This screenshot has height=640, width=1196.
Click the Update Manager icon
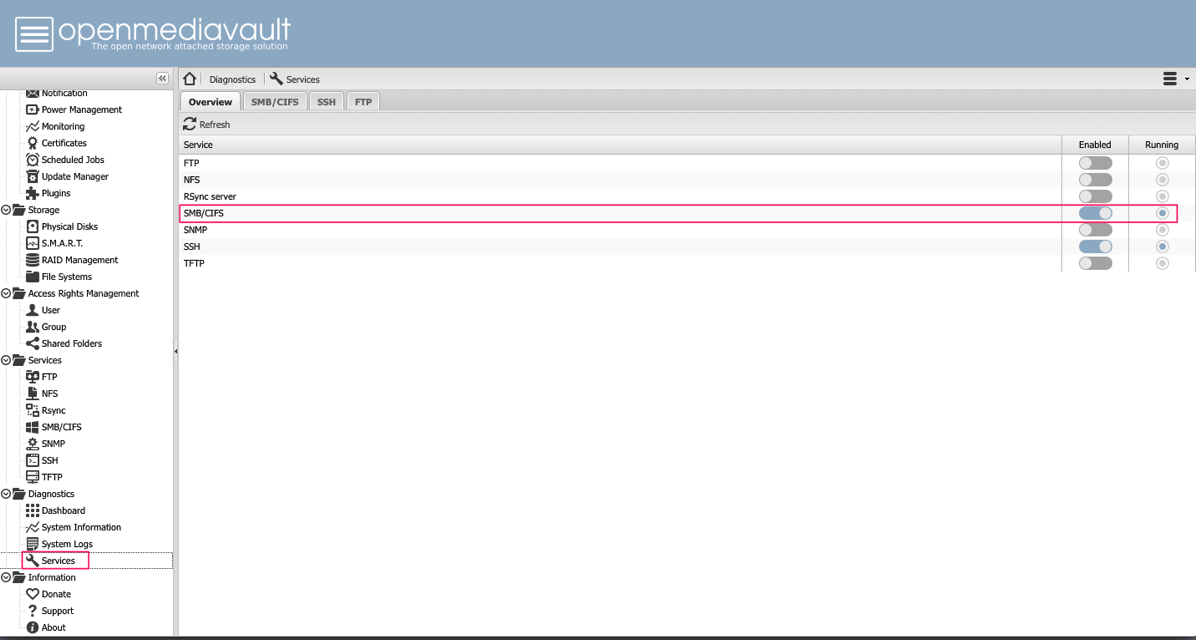pyautogui.click(x=32, y=177)
